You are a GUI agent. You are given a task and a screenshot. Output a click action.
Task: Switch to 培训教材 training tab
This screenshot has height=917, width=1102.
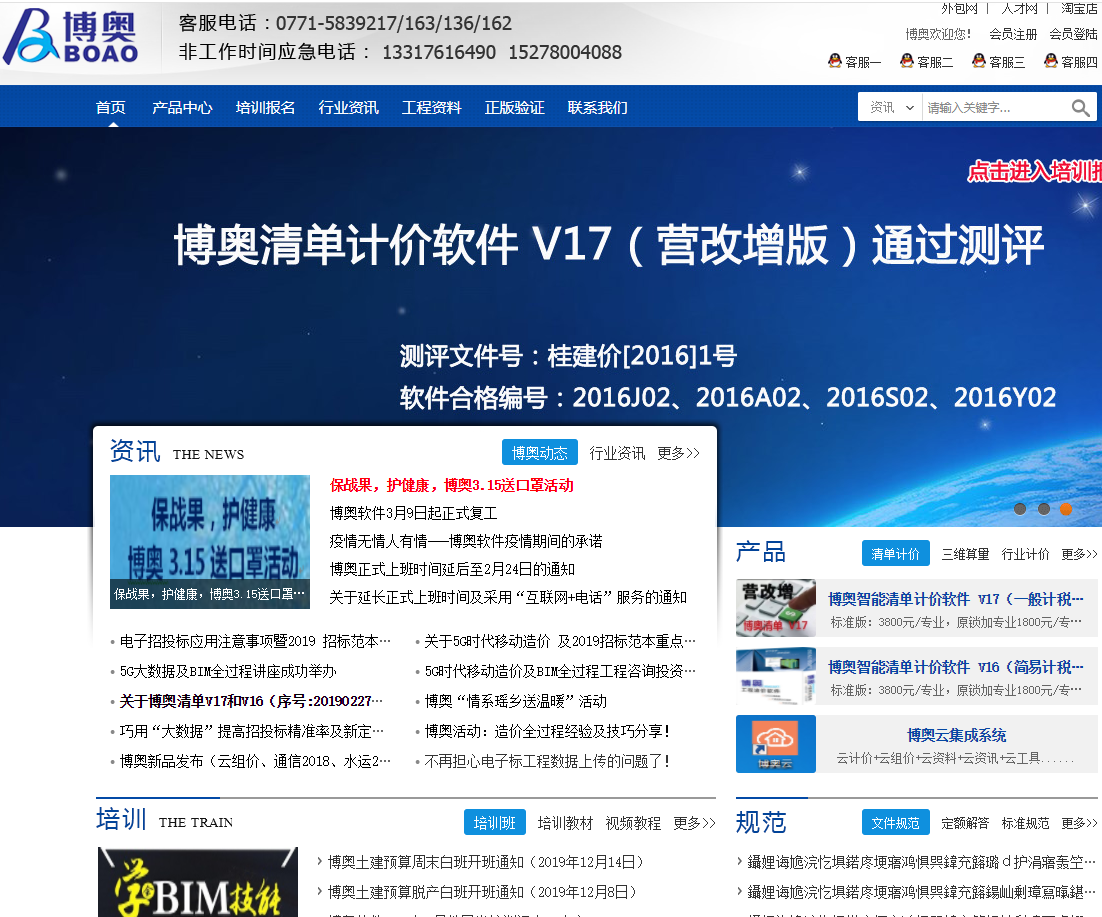pos(565,823)
